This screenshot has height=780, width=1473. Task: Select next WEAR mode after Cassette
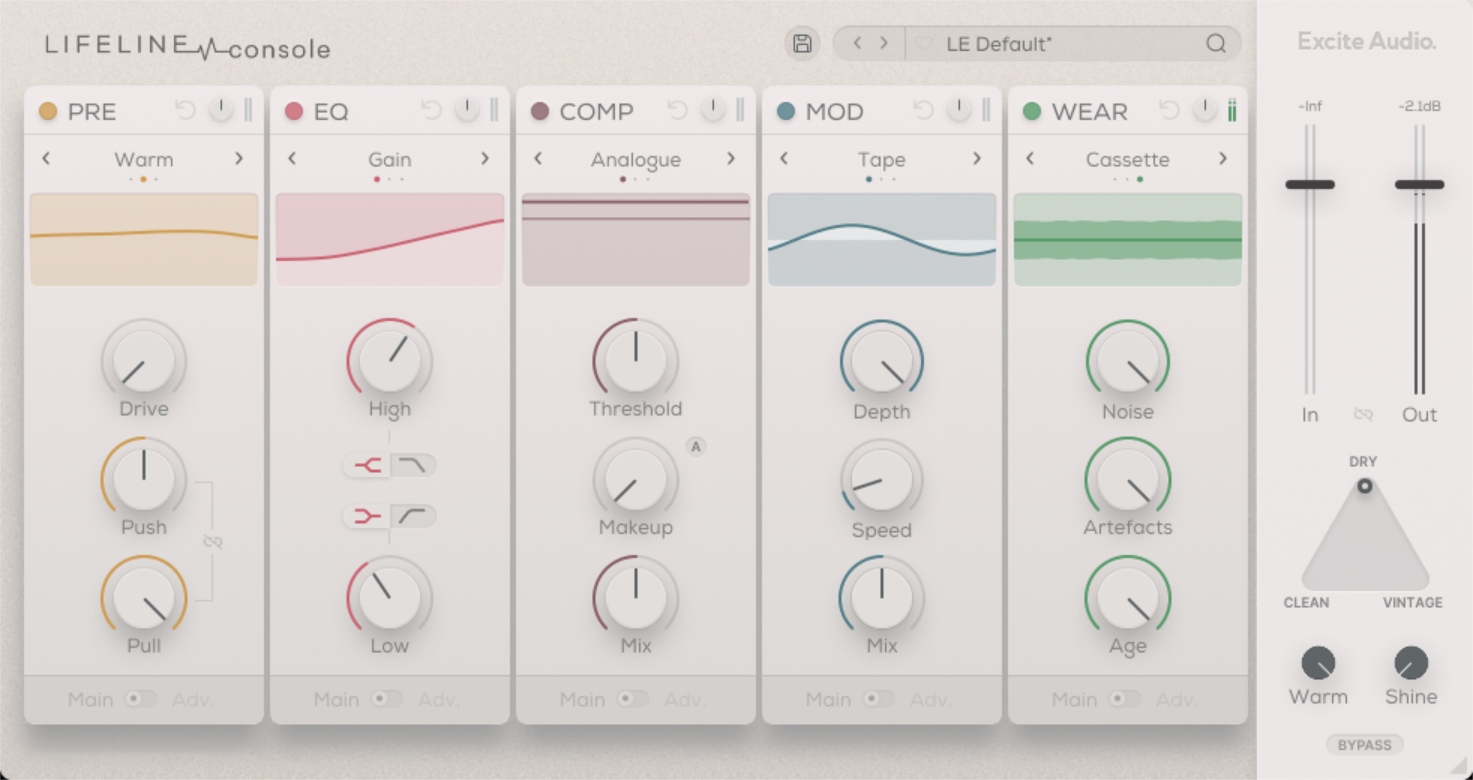coord(1223,158)
